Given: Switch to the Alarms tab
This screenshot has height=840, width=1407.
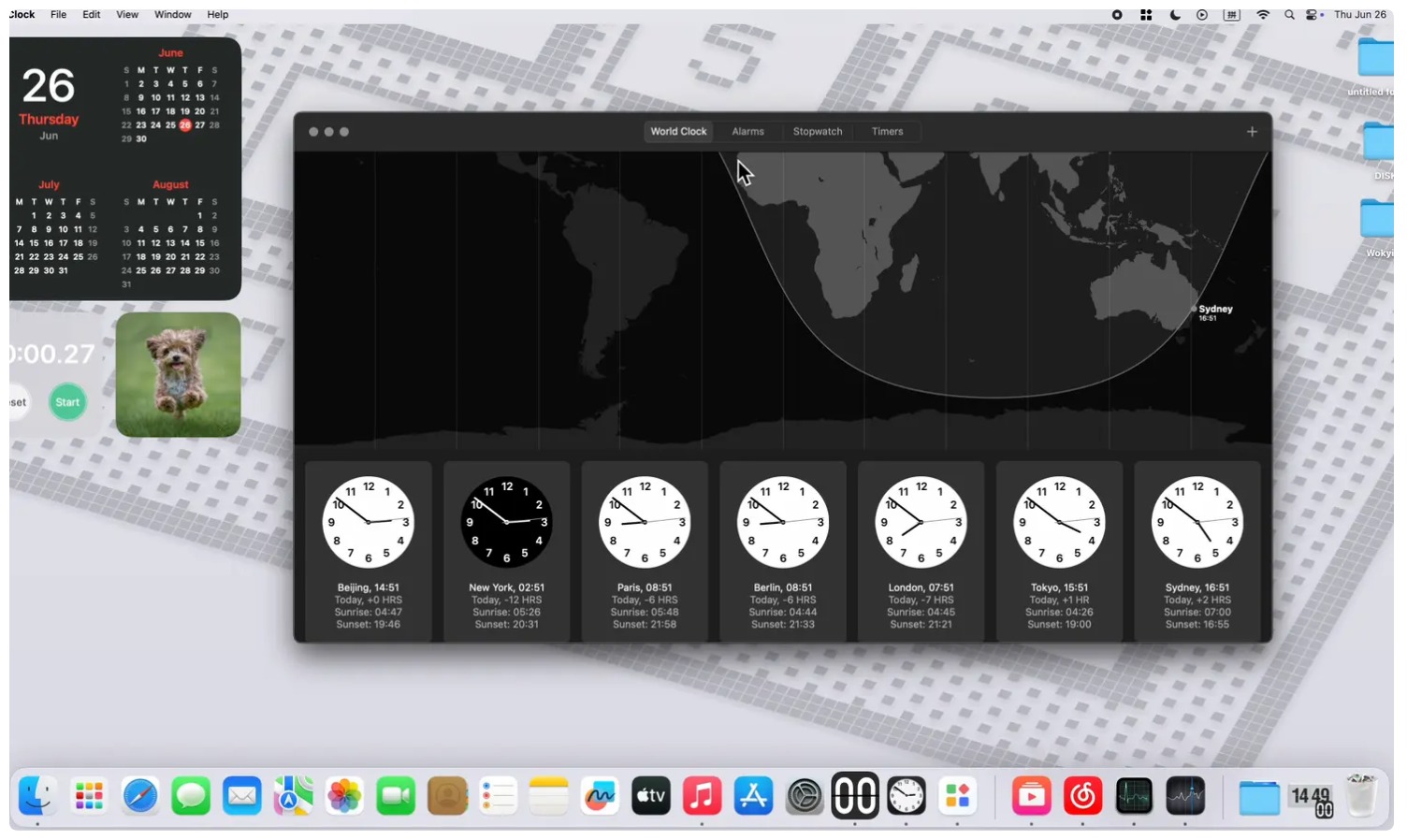Looking at the screenshot, I should [x=747, y=132].
